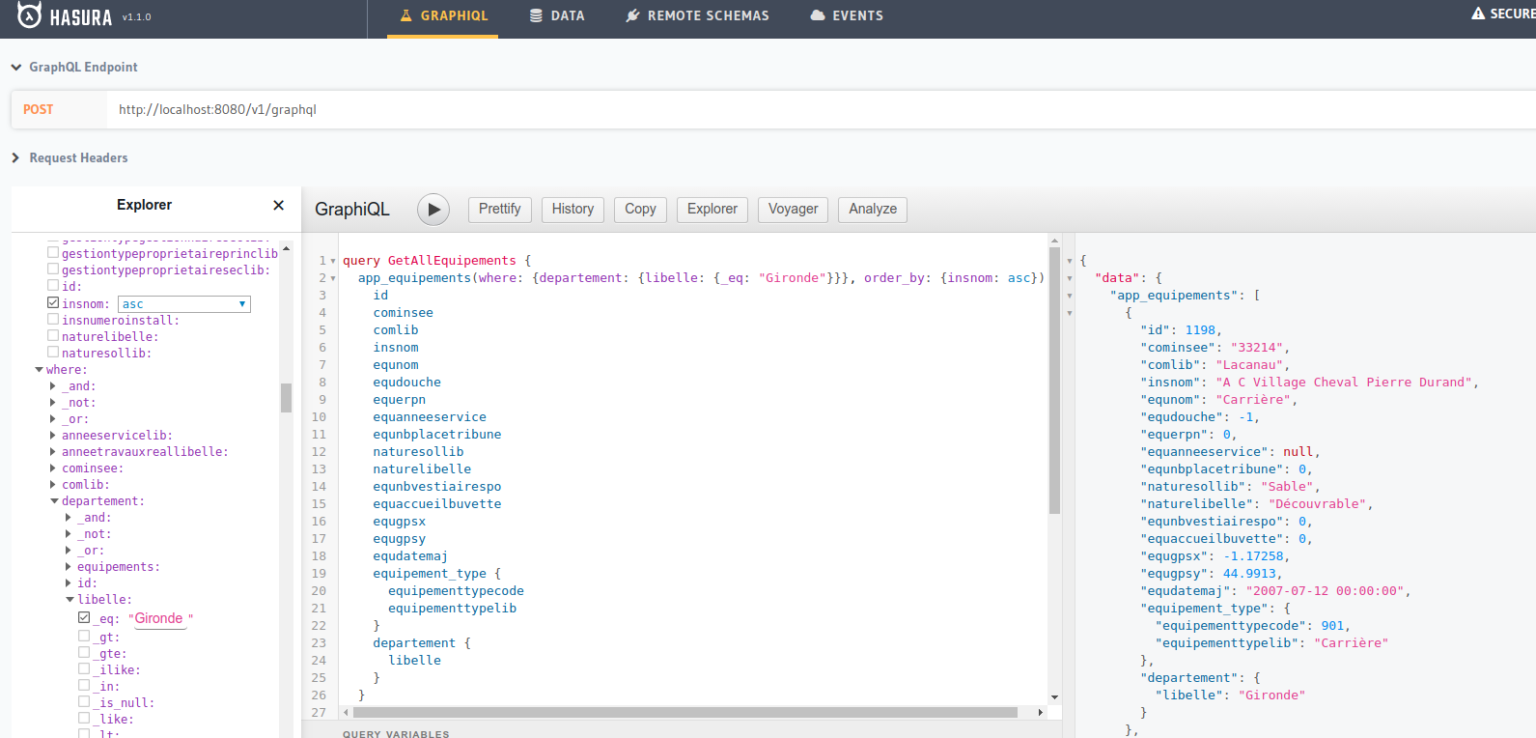Click the collapse triangle beside app_equipements response

coord(1070,295)
